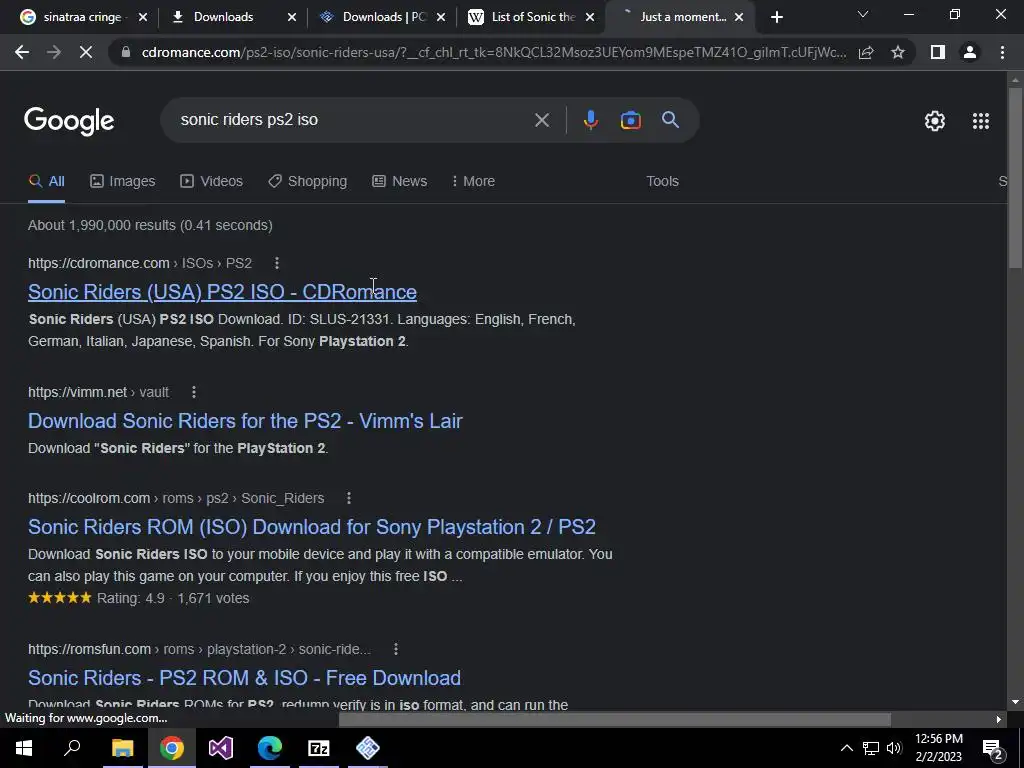Start voice search with microphone icon
This screenshot has width=1024, height=768.
pos(590,120)
